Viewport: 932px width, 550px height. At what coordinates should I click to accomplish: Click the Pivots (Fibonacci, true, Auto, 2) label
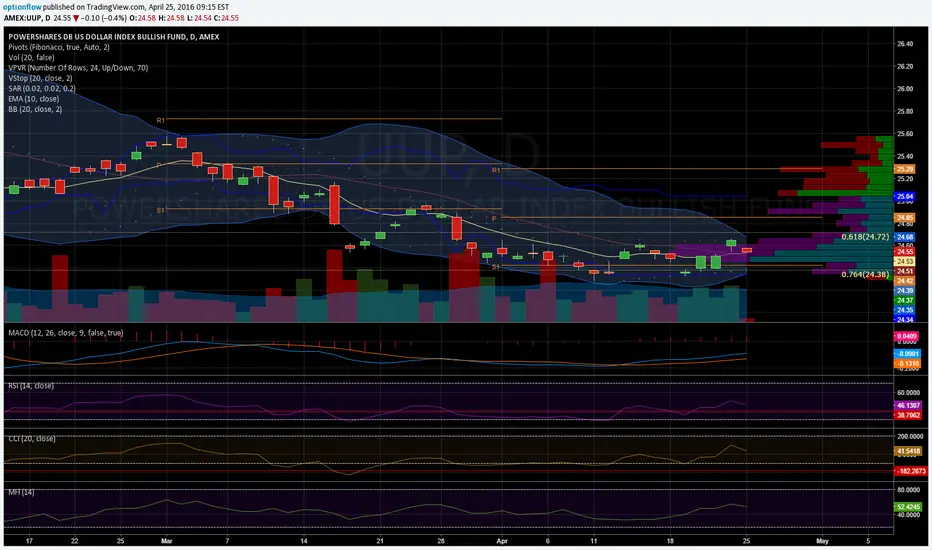(x=59, y=47)
